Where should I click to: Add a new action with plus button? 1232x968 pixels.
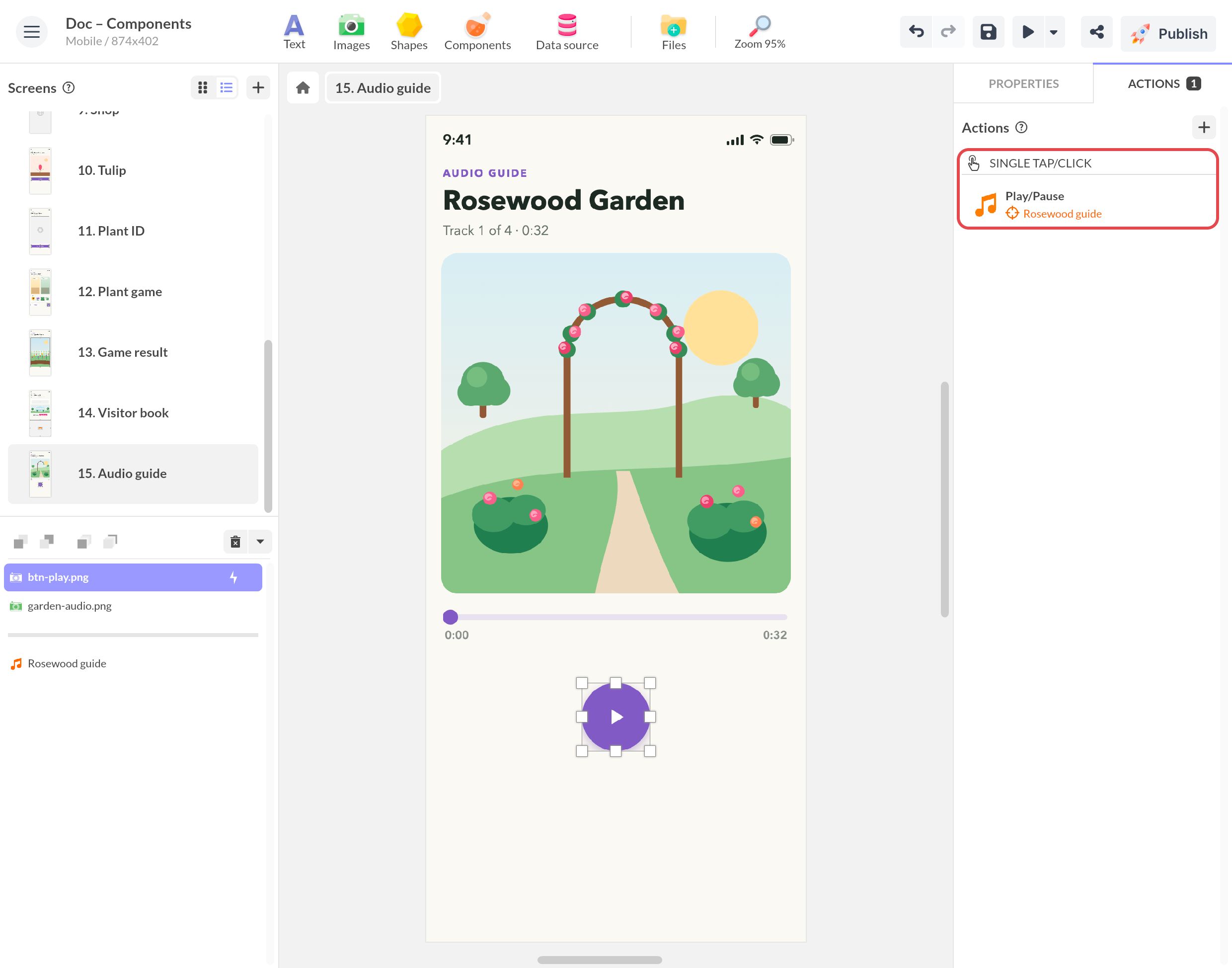click(x=1204, y=128)
